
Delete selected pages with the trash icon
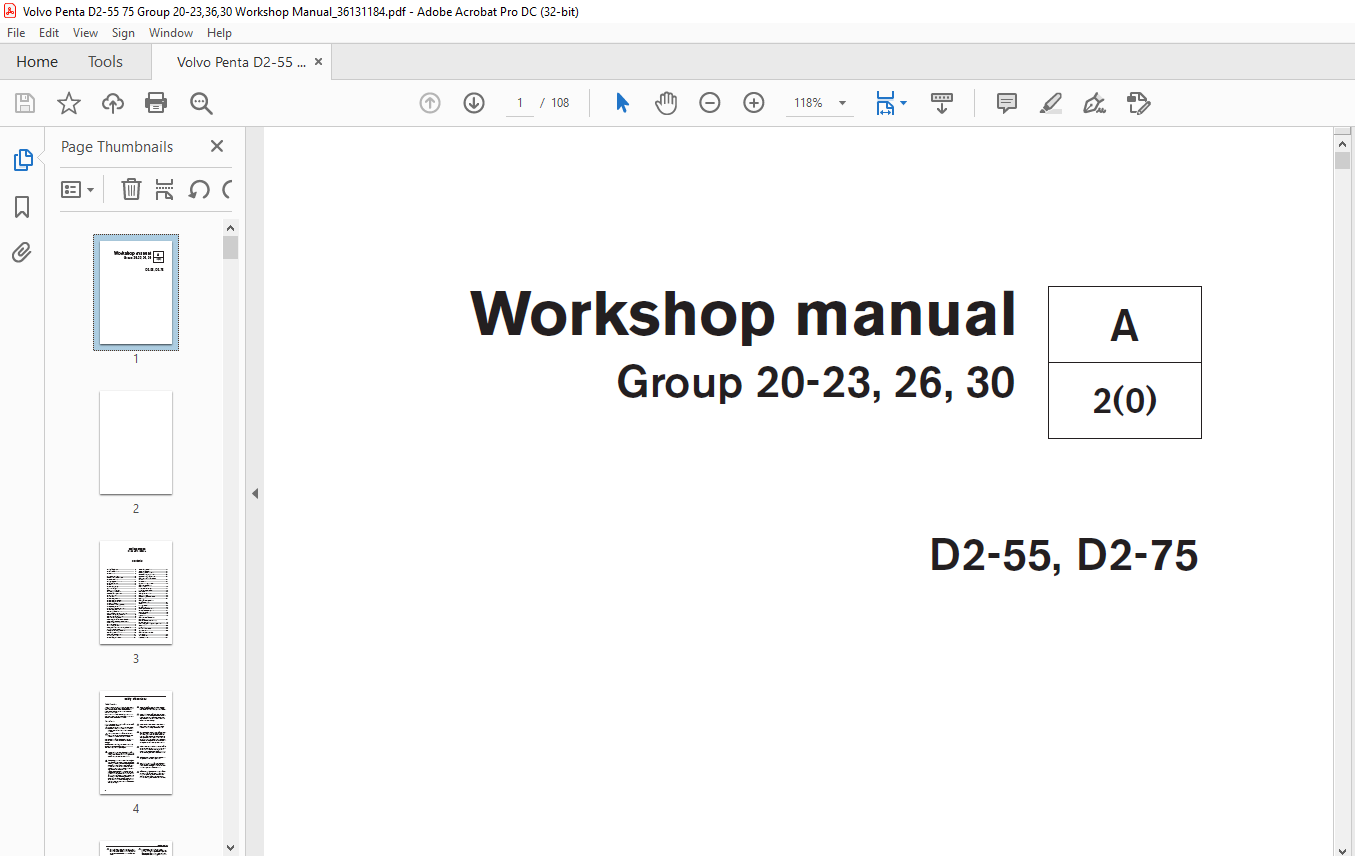point(131,189)
